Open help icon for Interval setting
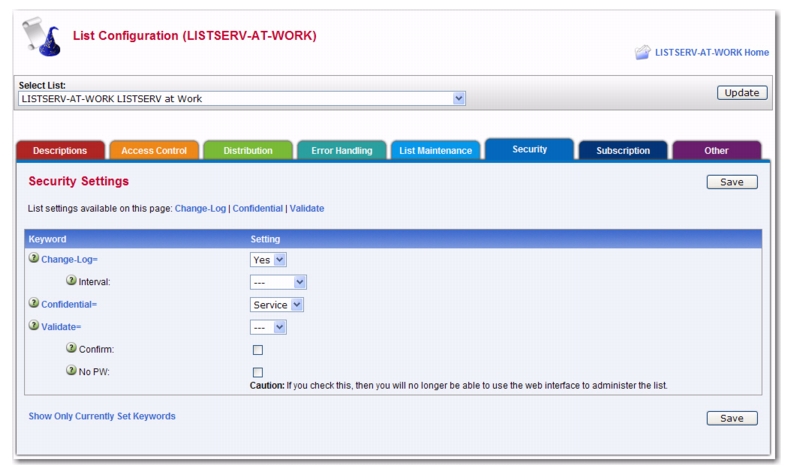This screenshot has width=788, height=475. (x=71, y=280)
